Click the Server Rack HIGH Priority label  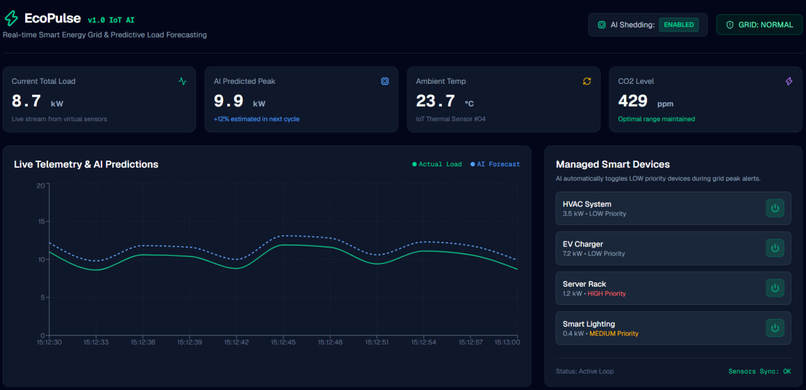tap(607, 294)
